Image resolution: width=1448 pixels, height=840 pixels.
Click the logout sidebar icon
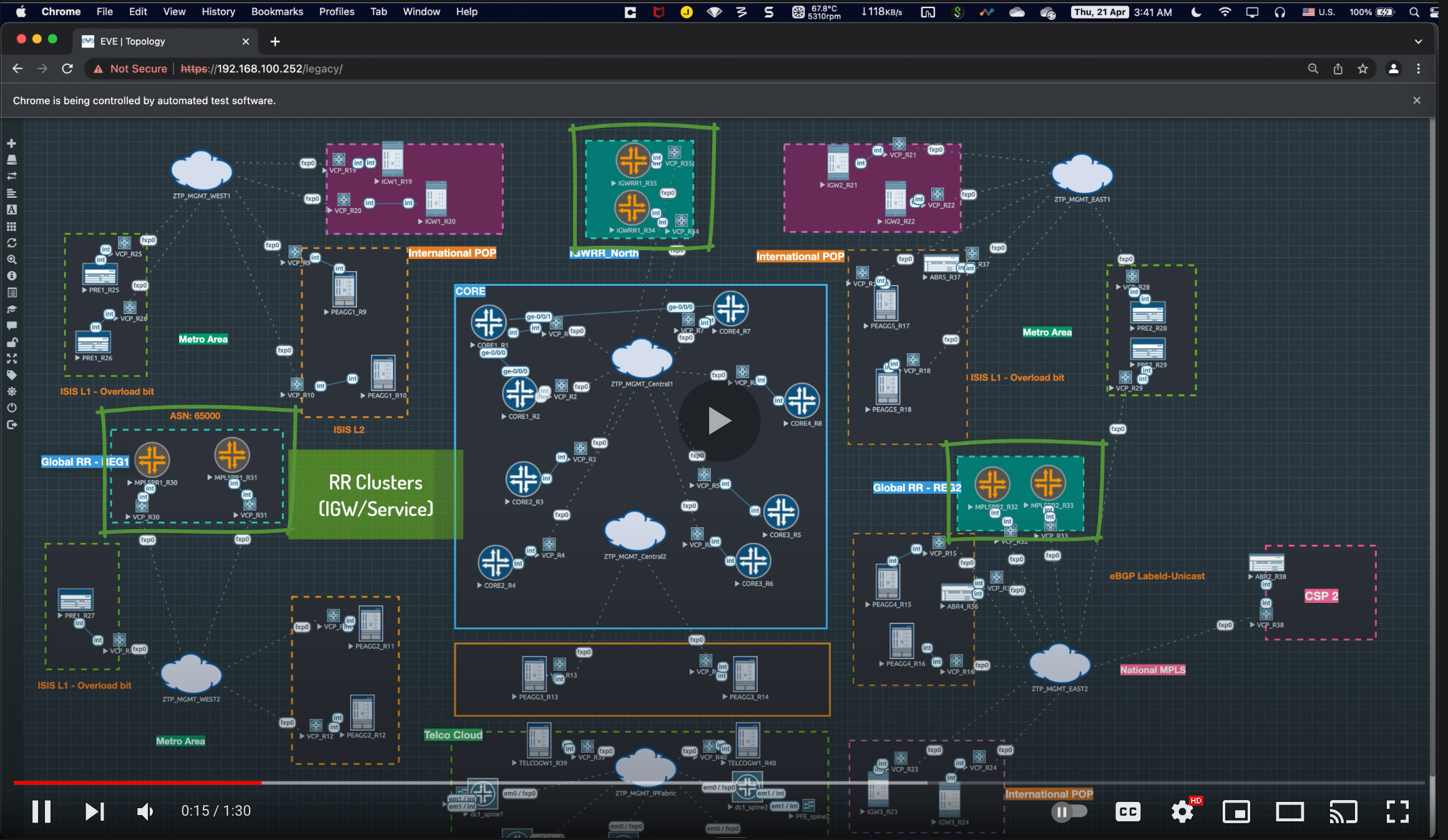11,424
